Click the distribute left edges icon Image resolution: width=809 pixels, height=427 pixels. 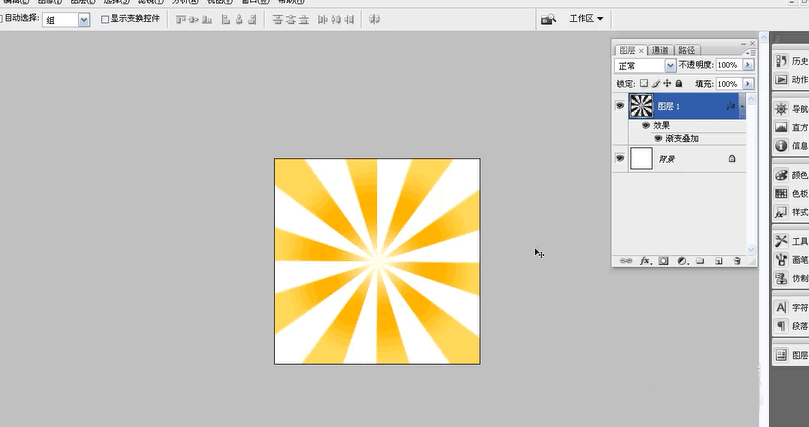pos(322,20)
